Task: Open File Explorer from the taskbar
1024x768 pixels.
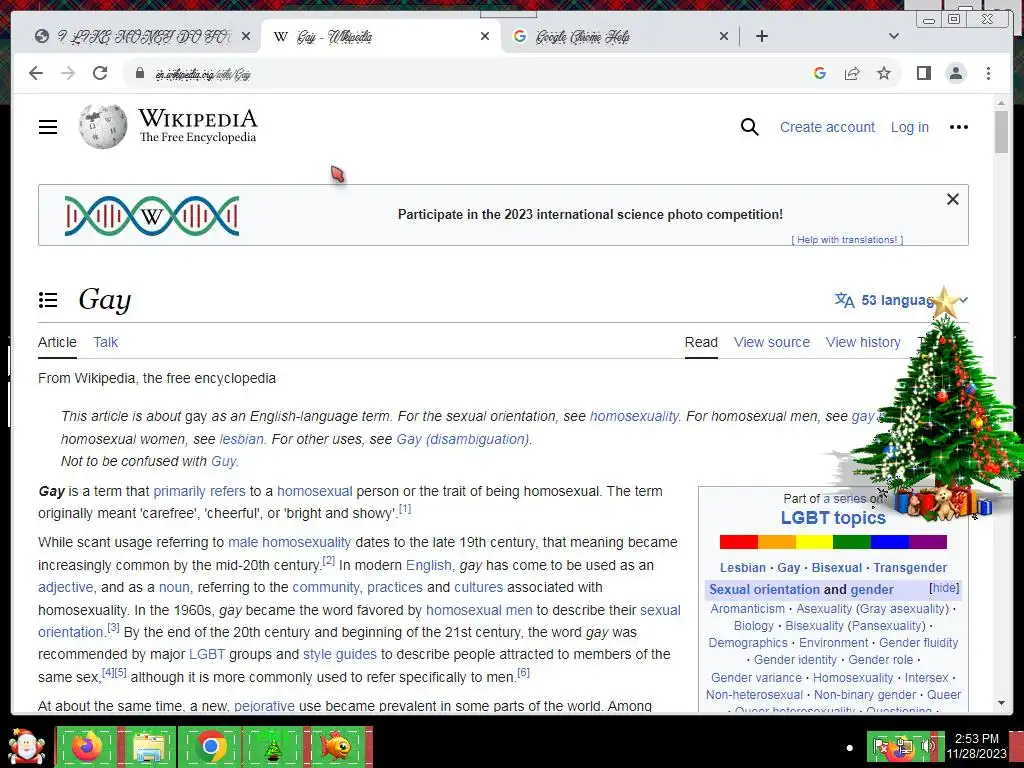Action: click(148, 746)
